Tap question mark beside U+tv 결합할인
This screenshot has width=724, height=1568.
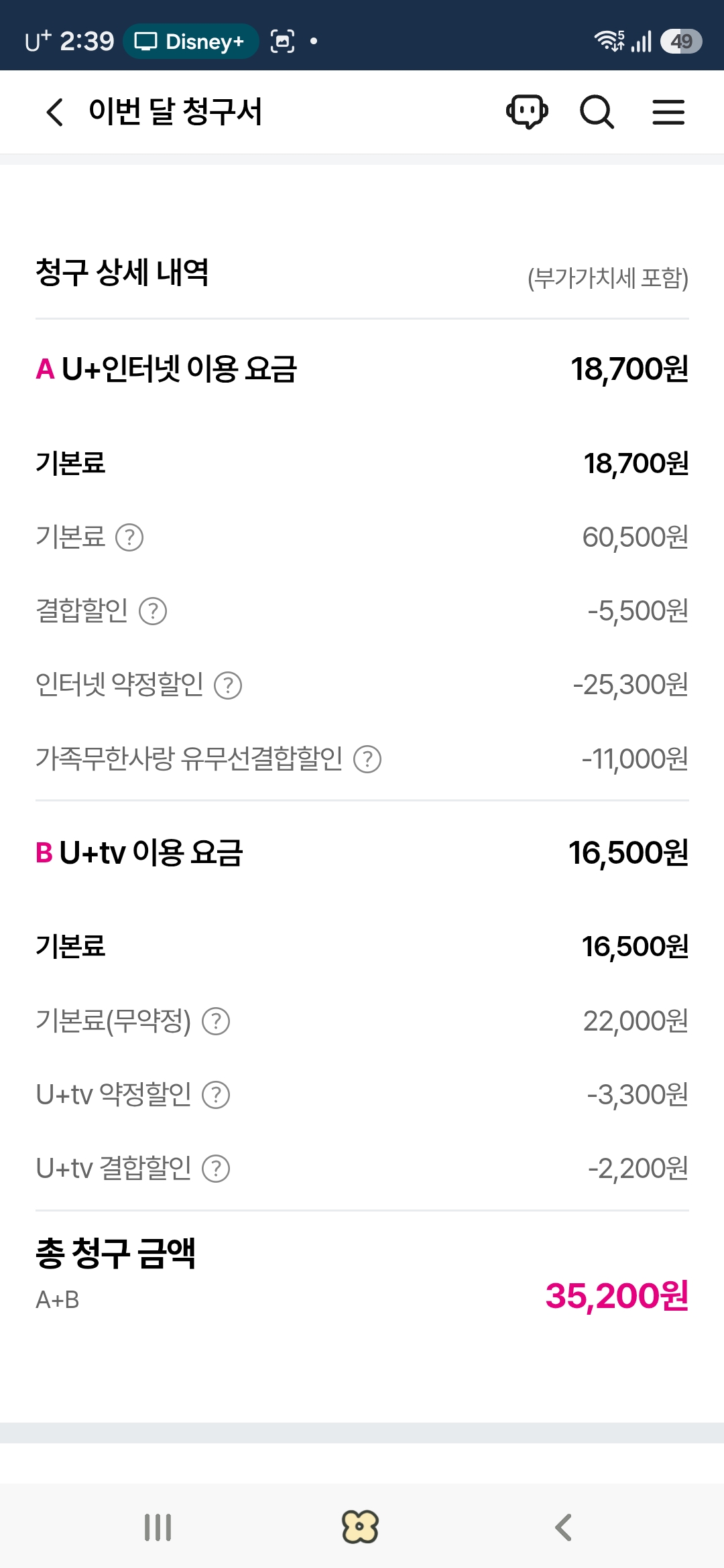216,1169
